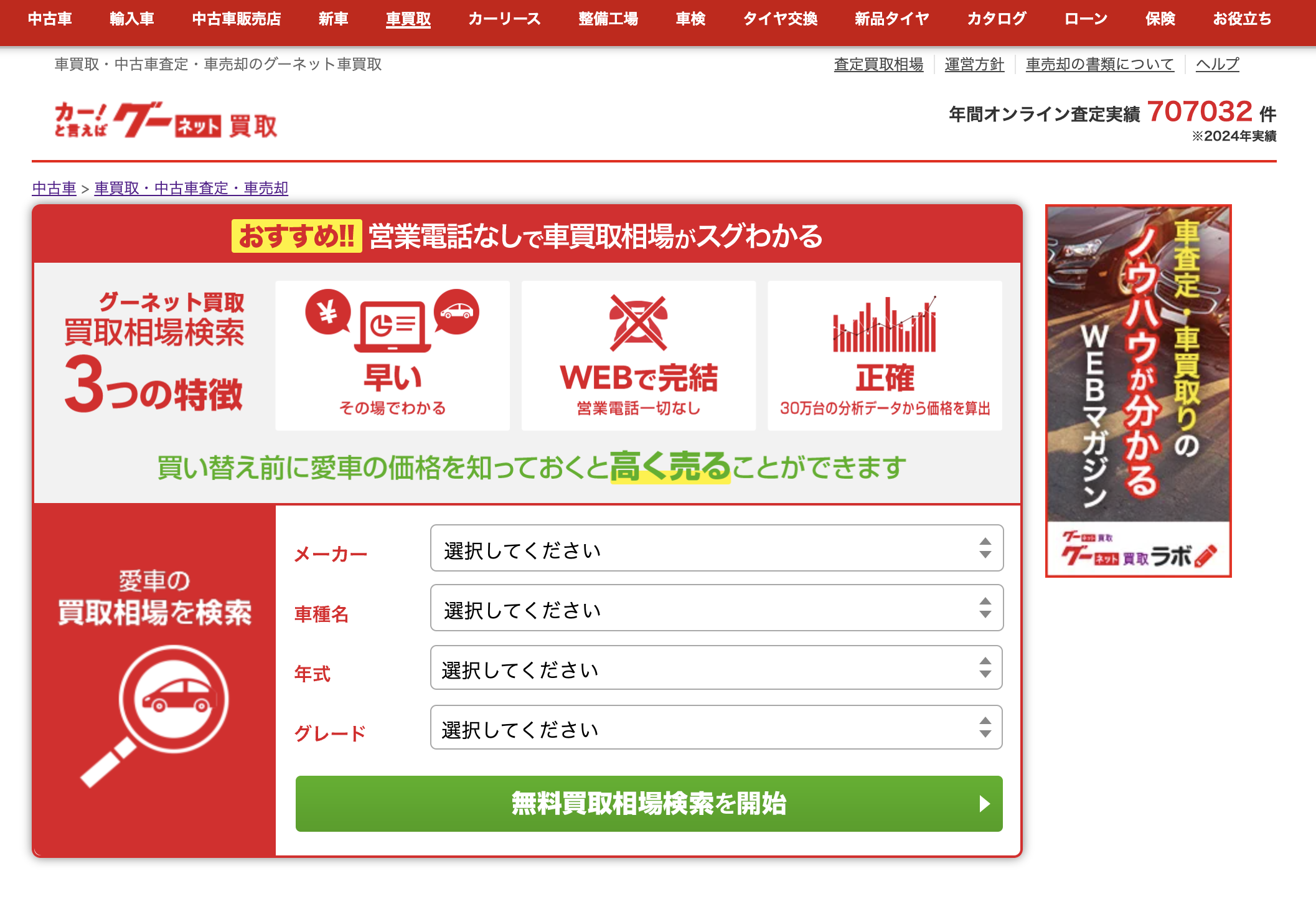Open the 車査定 WEBマガジン banner

(x=1138, y=361)
